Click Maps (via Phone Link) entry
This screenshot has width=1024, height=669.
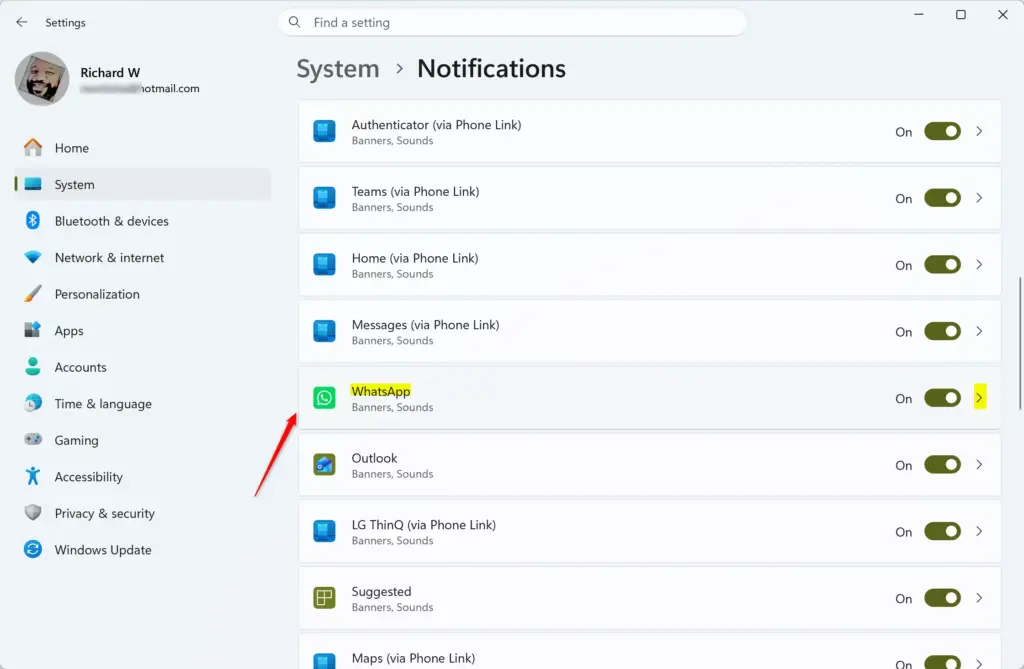pos(650,651)
